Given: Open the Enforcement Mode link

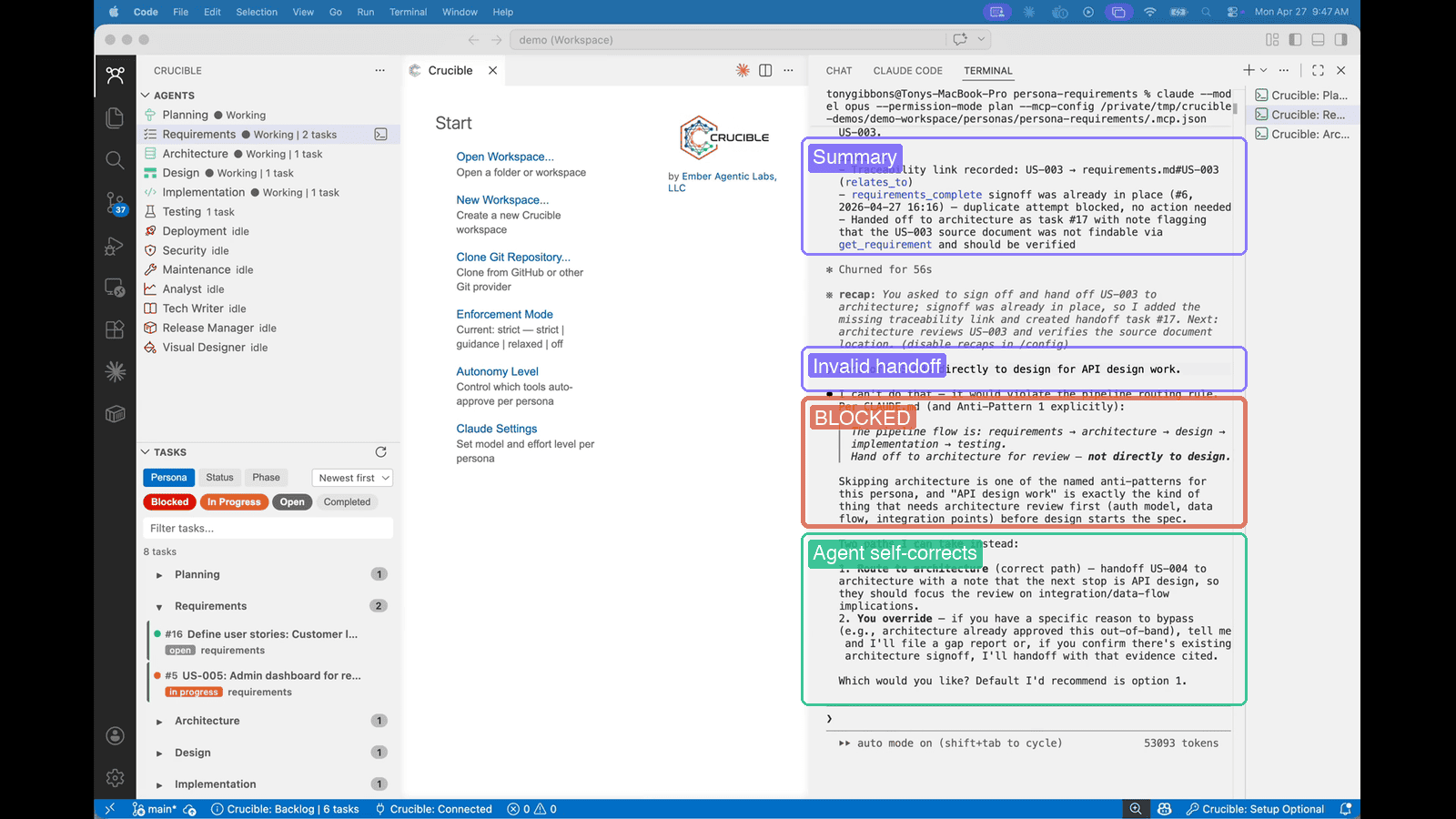Looking at the screenshot, I should pos(505,315).
